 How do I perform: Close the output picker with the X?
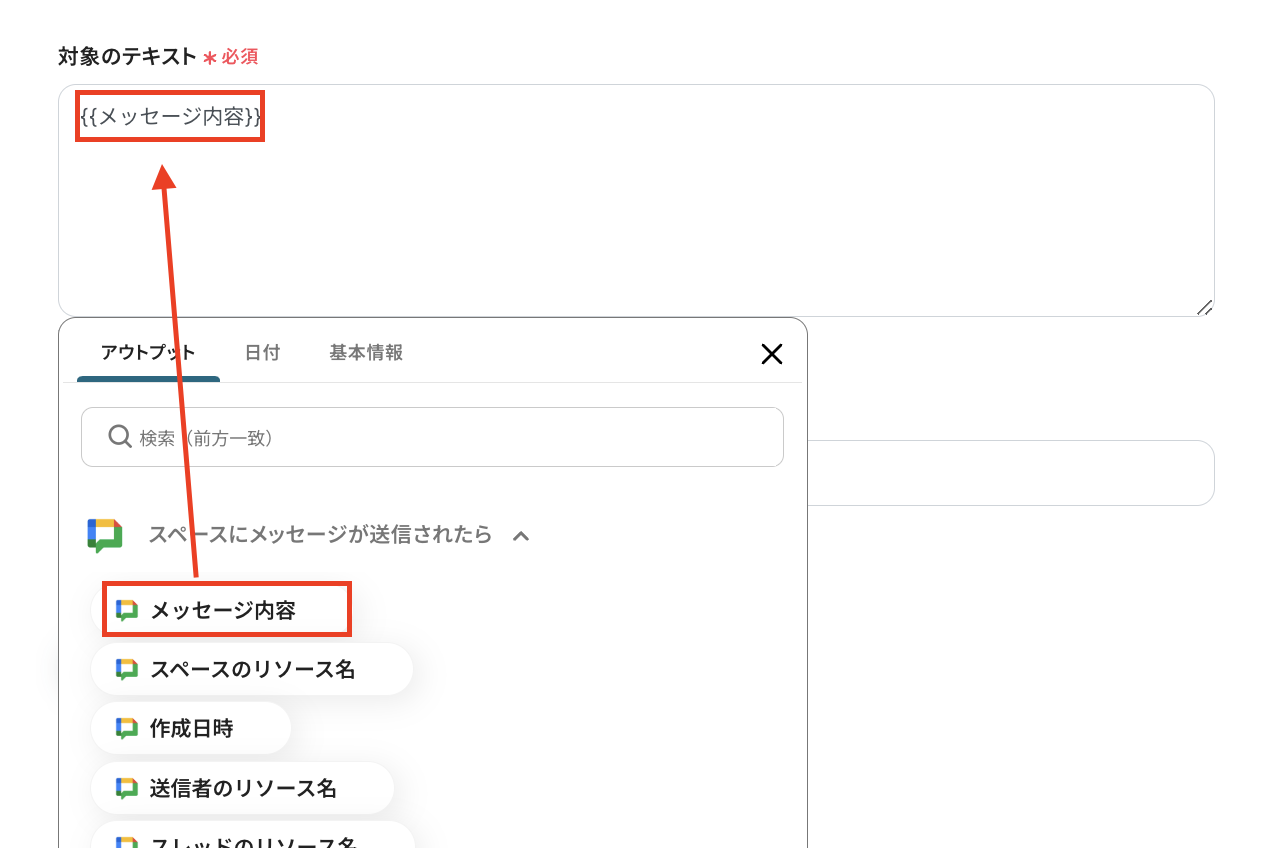tap(771, 354)
